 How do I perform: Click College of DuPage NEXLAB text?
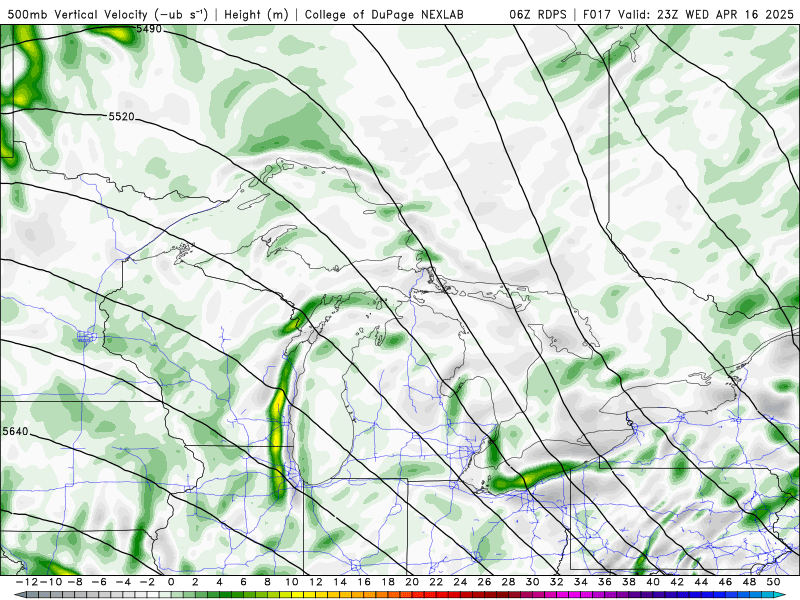click(x=384, y=15)
